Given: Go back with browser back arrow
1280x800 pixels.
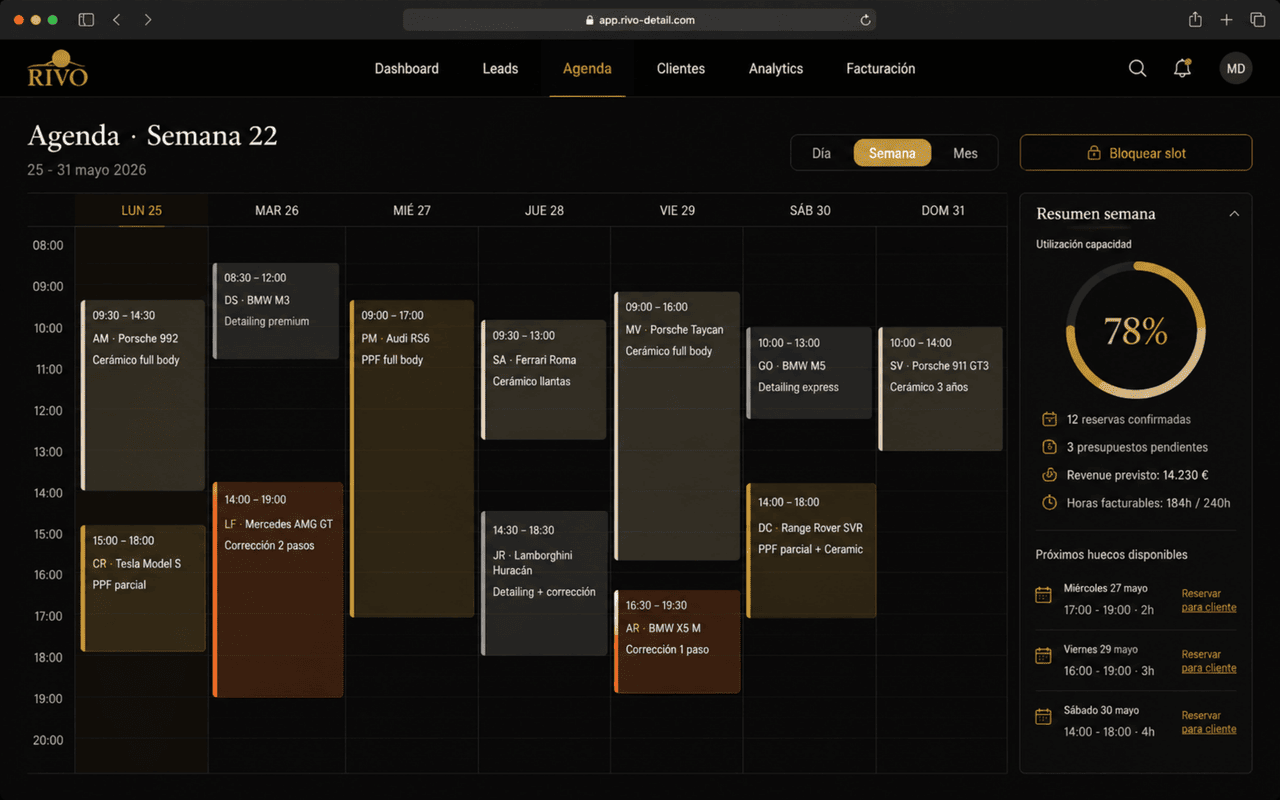Looking at the screenshot, I should pos(117,20).
